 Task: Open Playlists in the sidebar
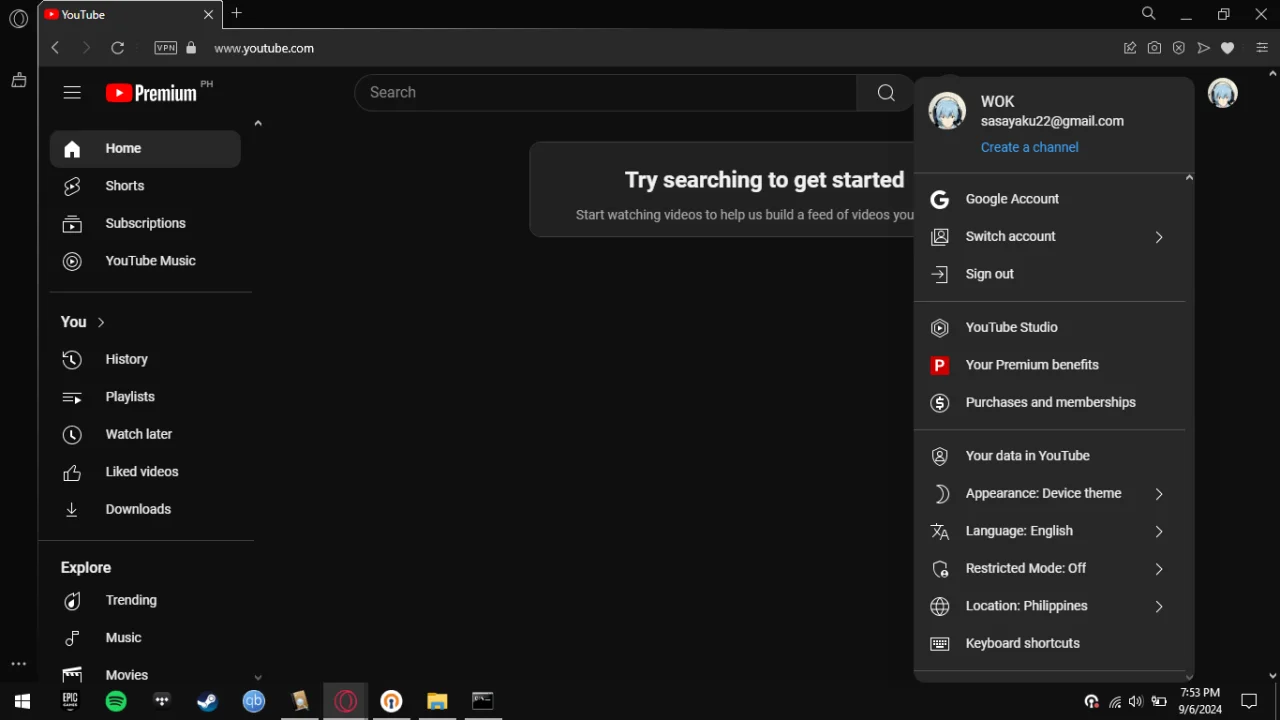pos(145,397)
